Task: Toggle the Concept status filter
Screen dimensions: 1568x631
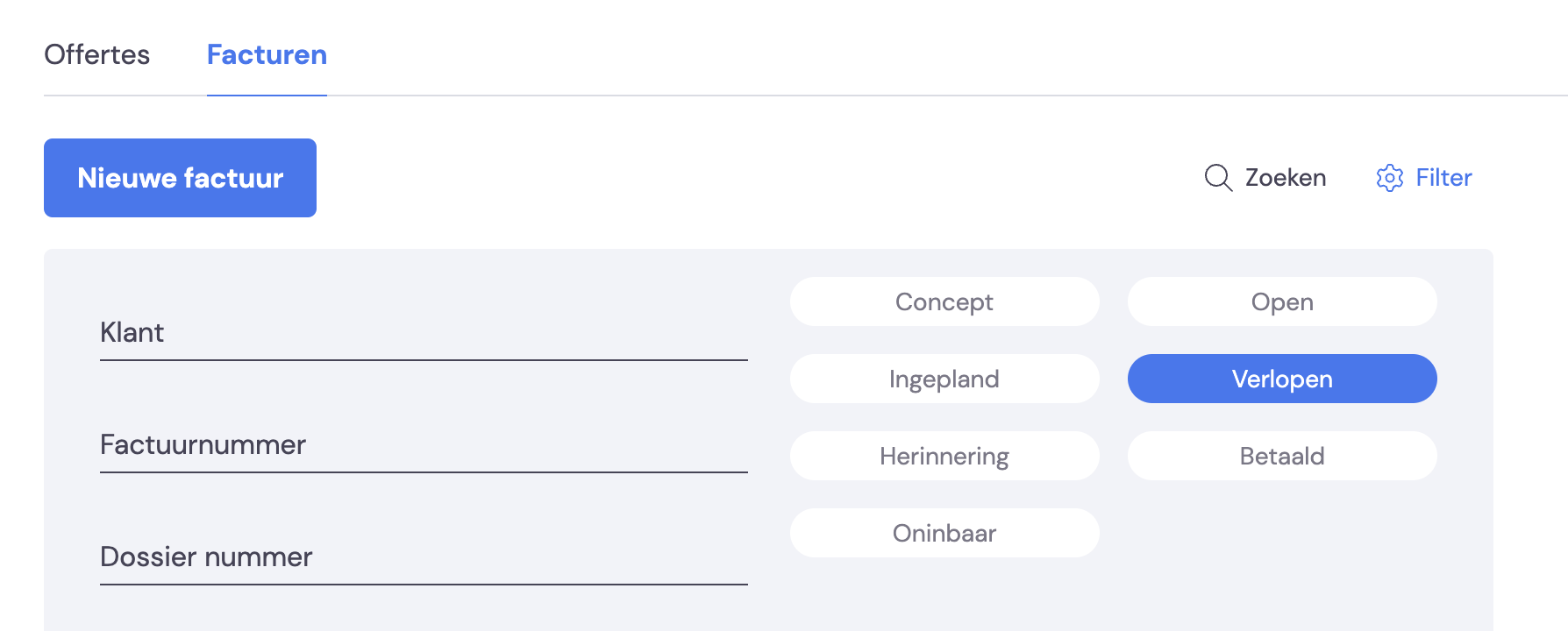Action: point(944,301)
